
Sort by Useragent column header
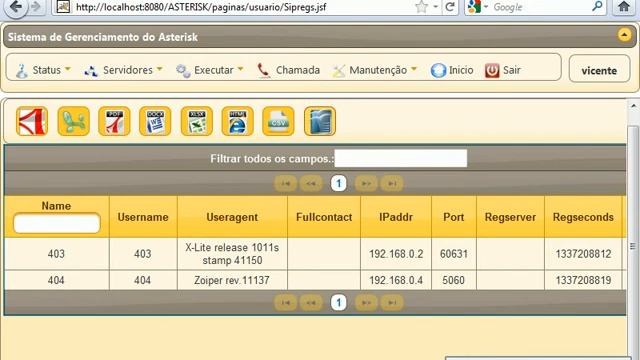(232, 217)
